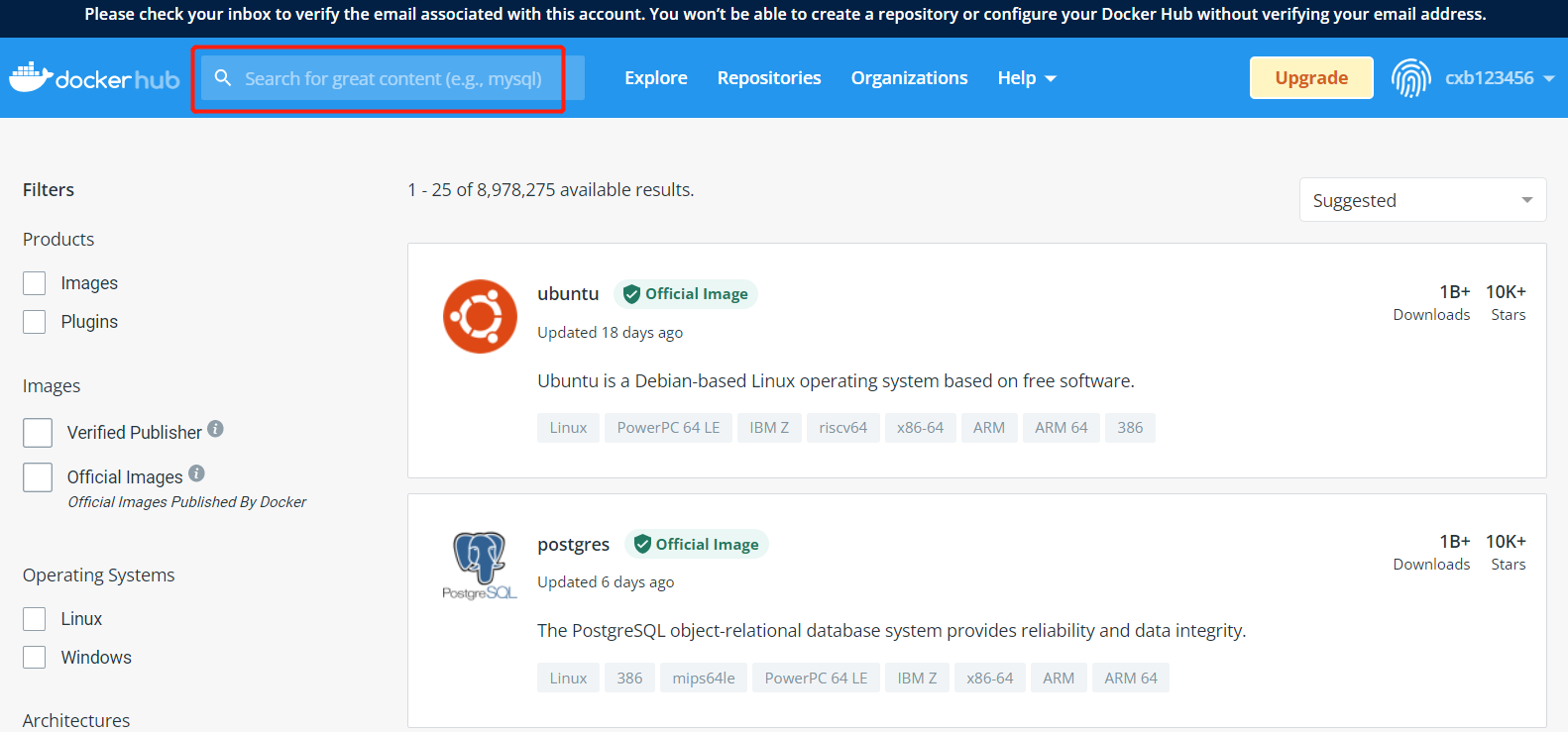Viewport: 1568px width, 732px height.
Task: Click the fingerprint avatar icon
Action: click(1410, 78)
